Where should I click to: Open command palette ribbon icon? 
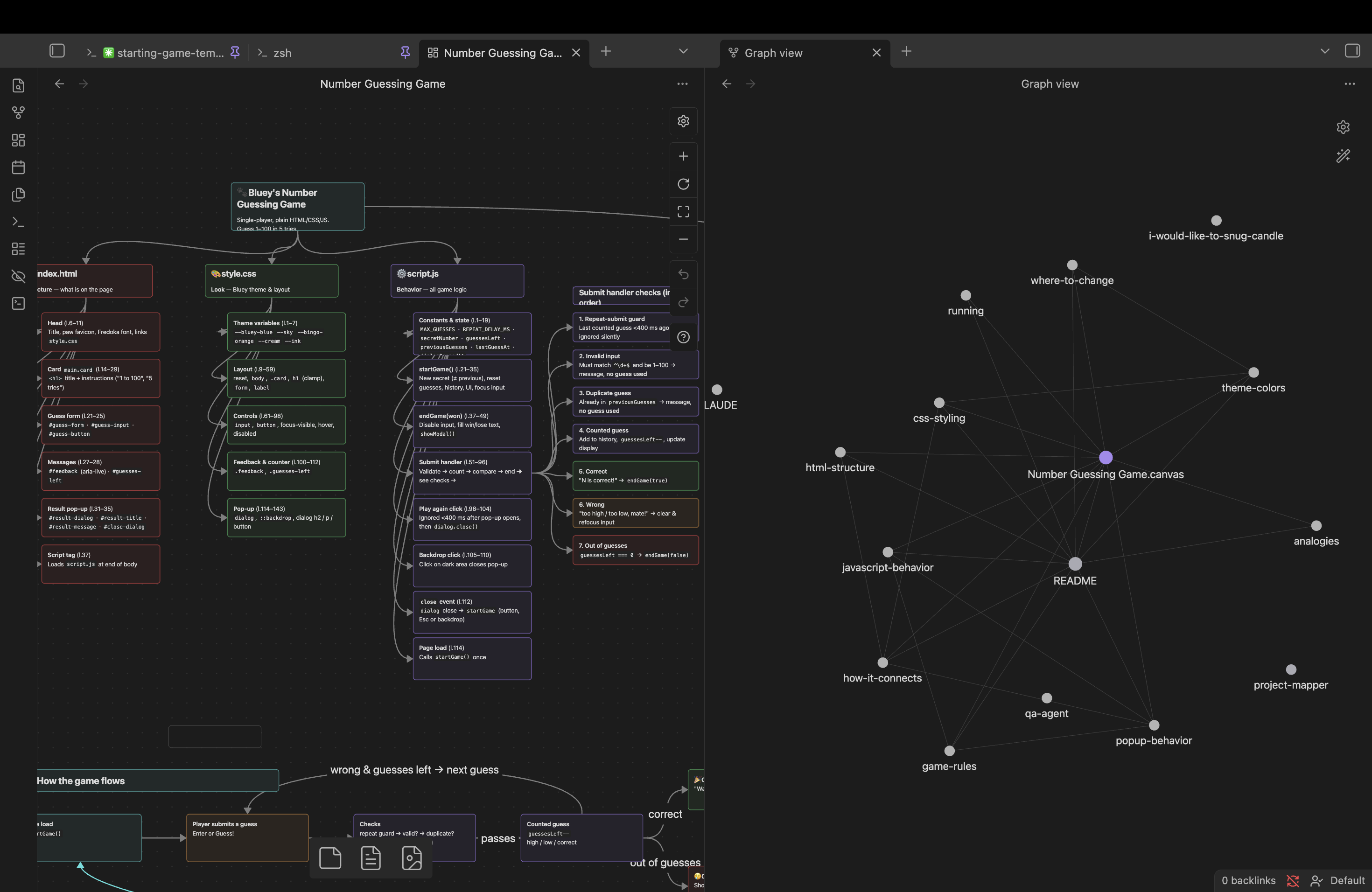pos(19,221)
